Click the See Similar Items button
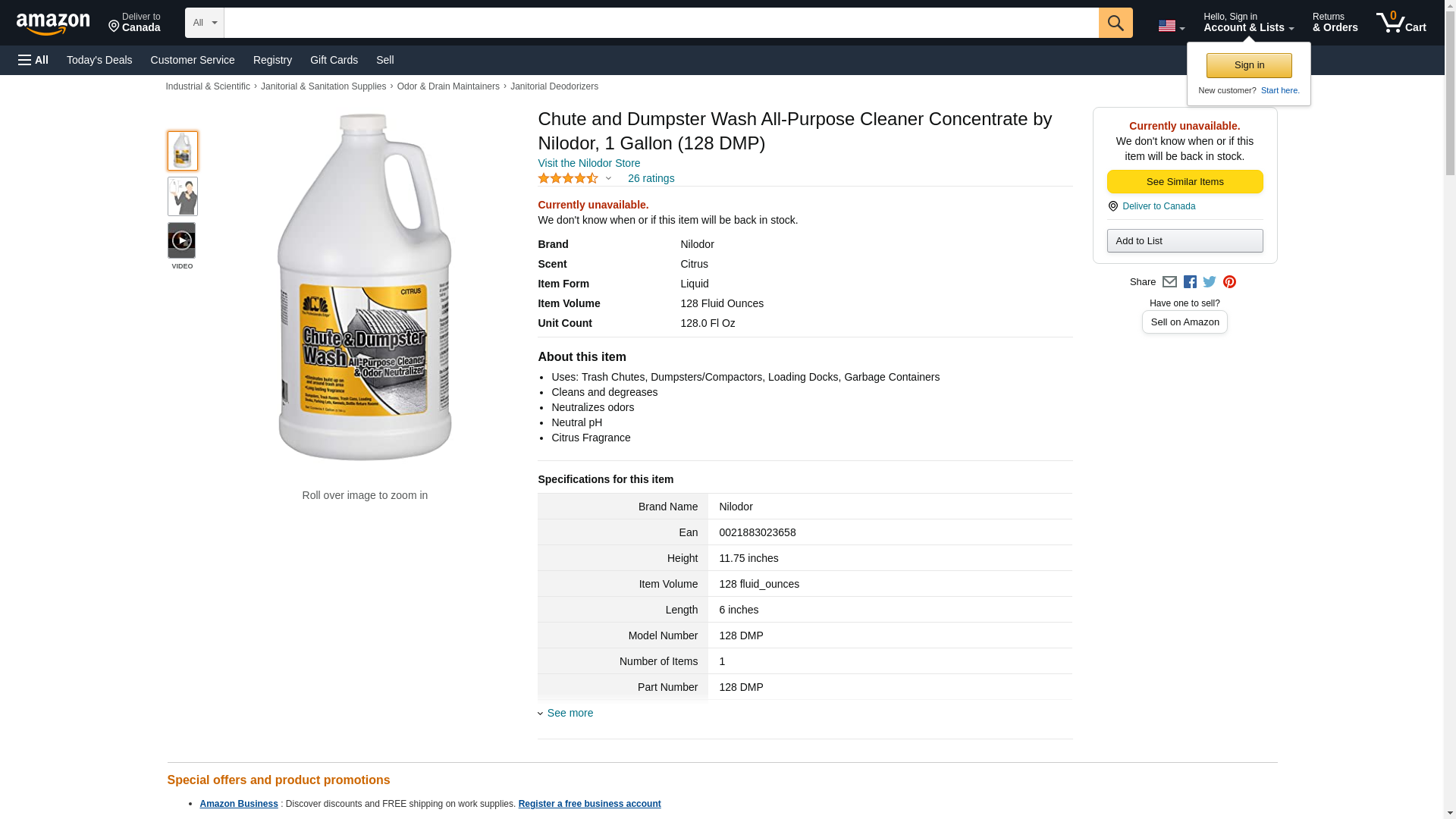This screenshot has height=819, width=1456. pos(1185,182)
